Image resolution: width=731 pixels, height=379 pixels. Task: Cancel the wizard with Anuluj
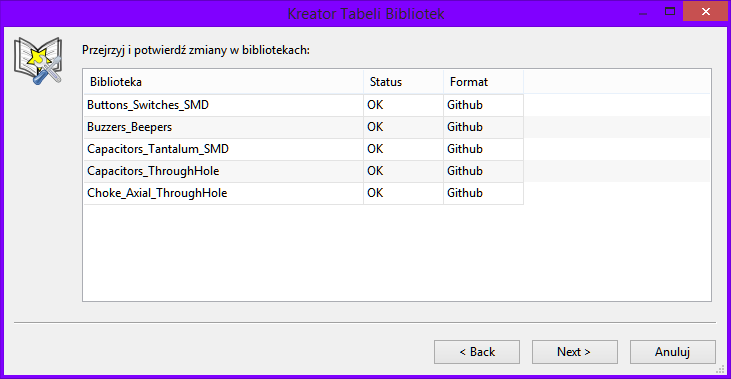[672, 352]
